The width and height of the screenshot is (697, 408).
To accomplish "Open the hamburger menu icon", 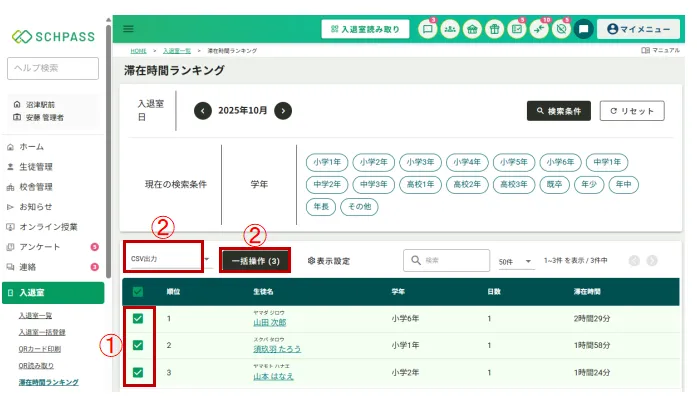I will coord(129,30).
